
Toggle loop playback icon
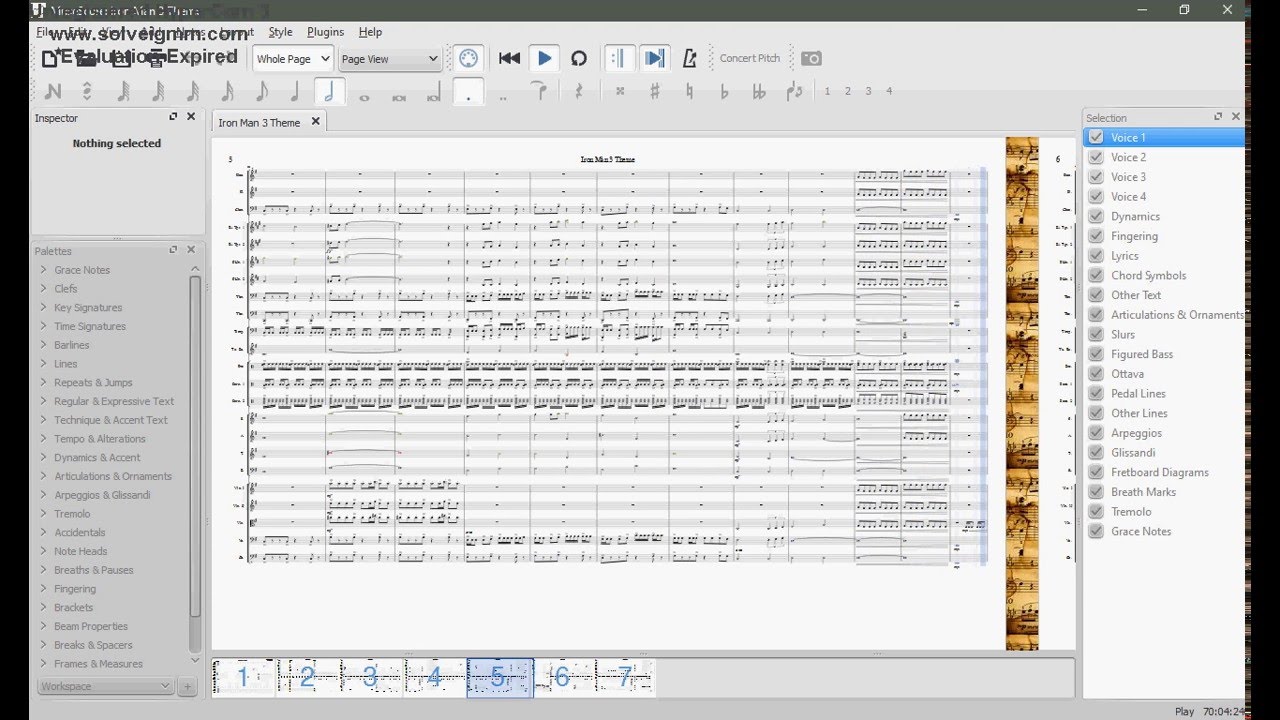coord(578,58)
